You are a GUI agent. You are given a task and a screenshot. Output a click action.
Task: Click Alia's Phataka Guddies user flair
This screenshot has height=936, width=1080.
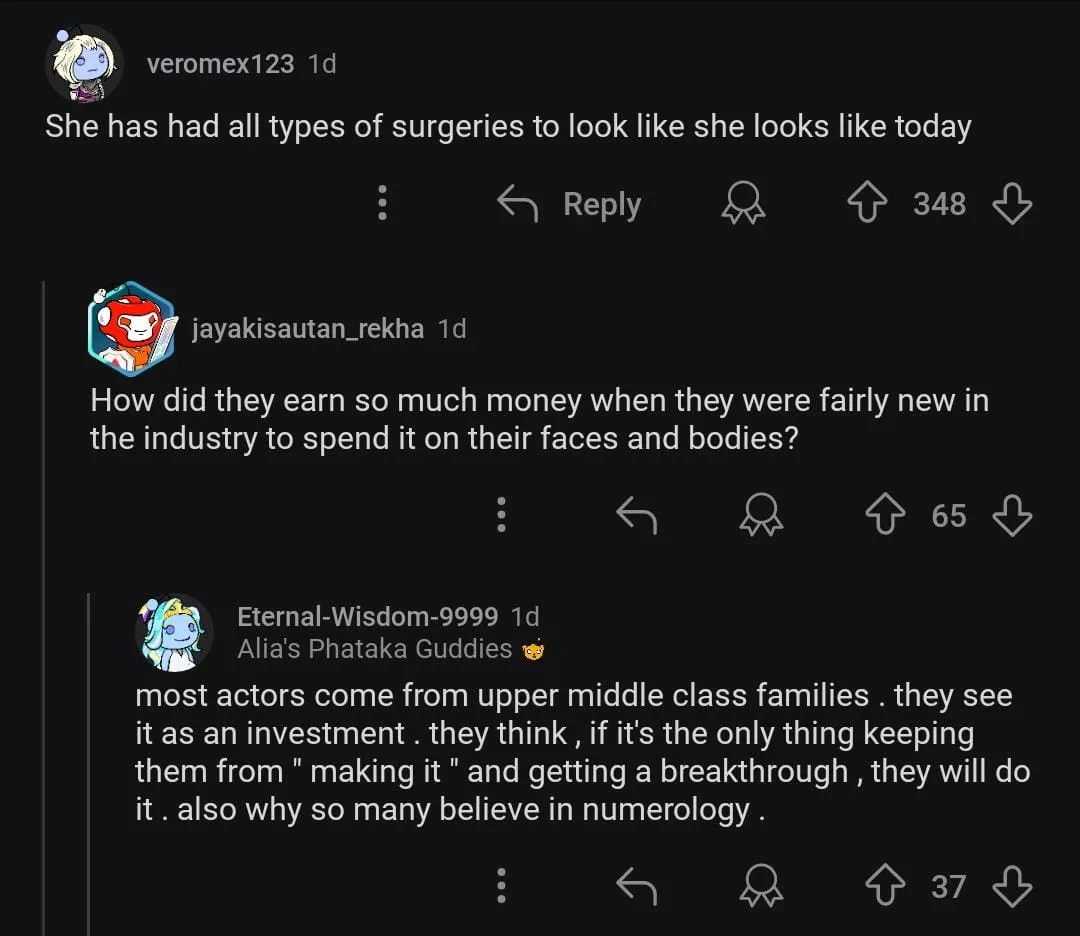[375, 649]
